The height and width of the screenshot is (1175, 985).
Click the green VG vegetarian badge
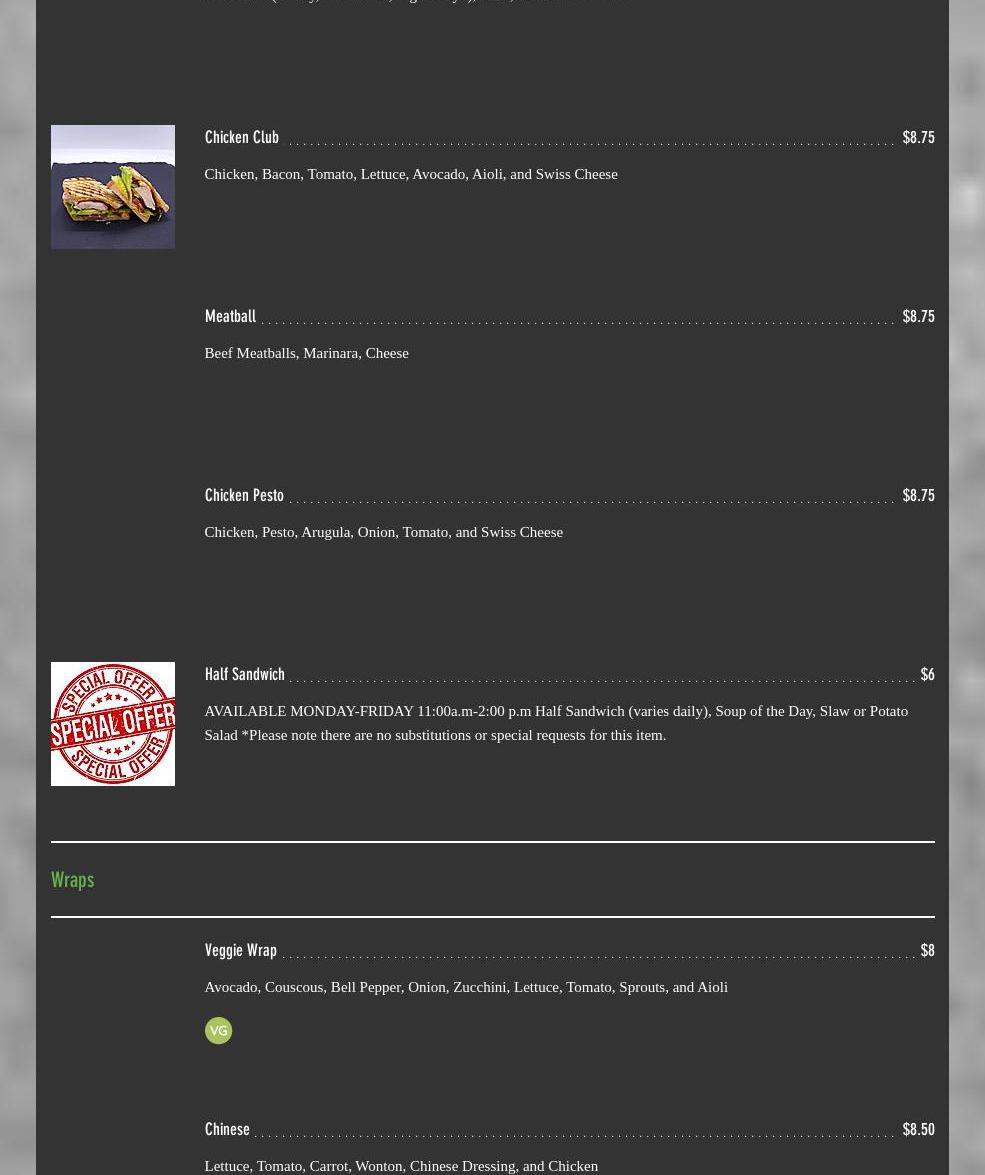218,1030
